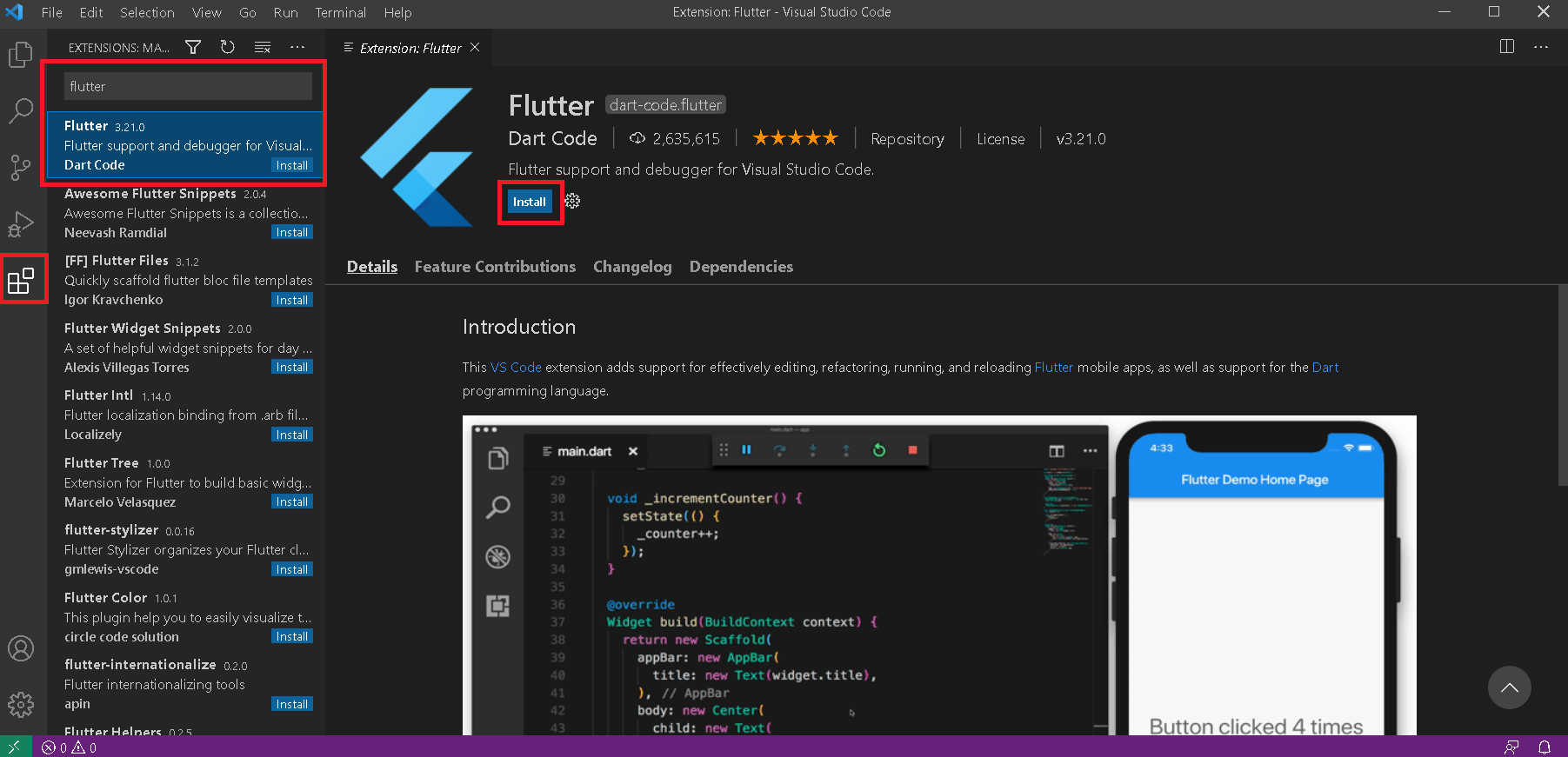Open editor more actions menu
The image size is (1568, 757).
coord(1541,46)
